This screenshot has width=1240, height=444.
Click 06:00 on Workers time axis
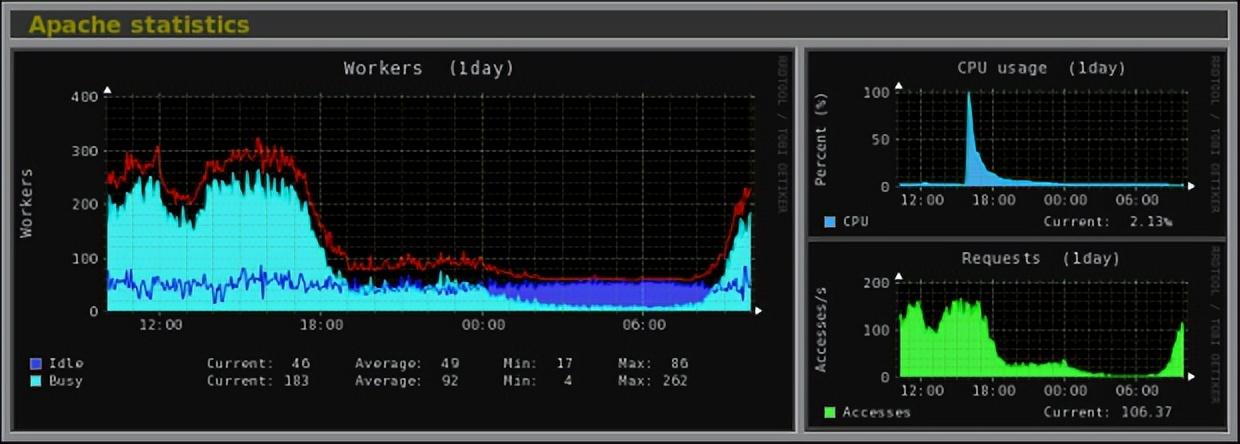pyautogui.click(x=642, y=325)
